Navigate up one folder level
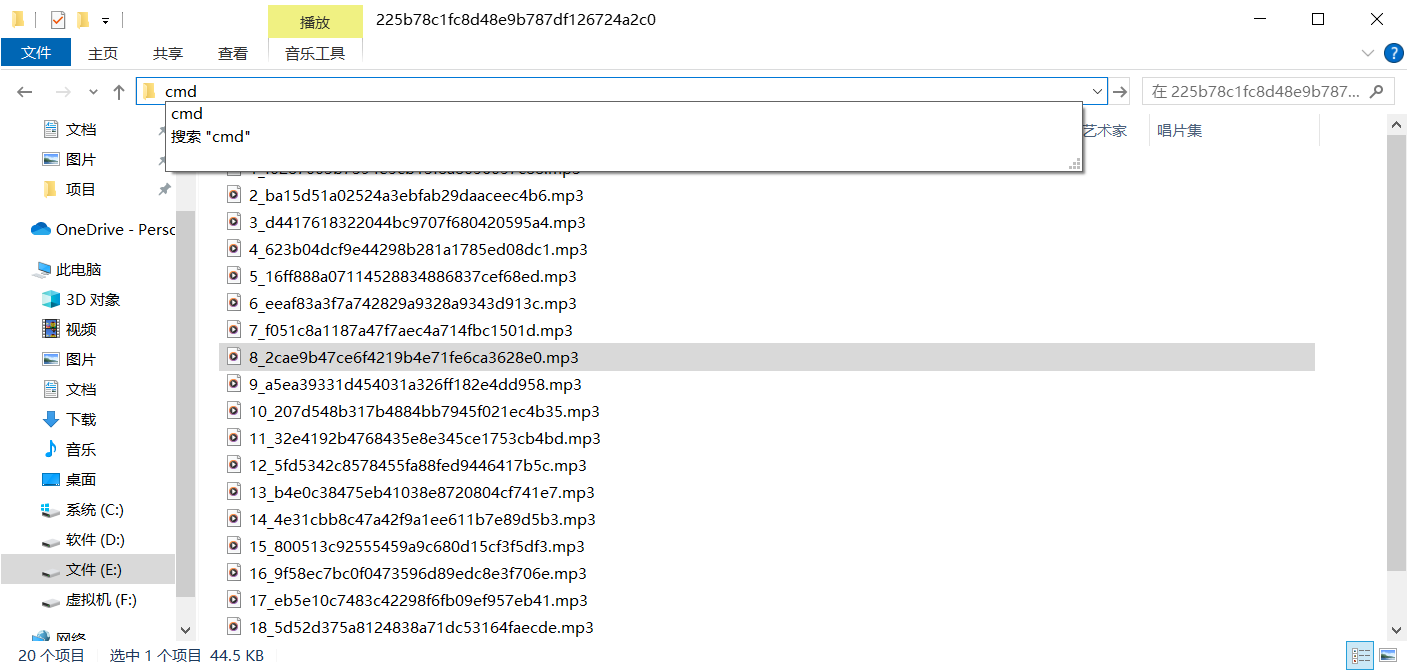Screen dimensions: 1408x671 point(118,91)
